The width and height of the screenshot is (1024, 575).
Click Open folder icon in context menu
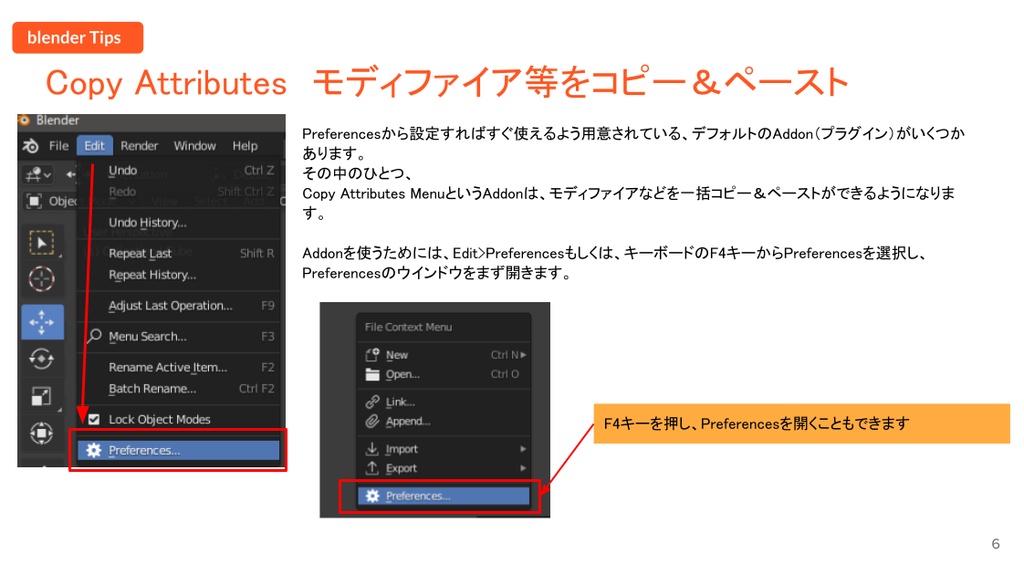[x=372, y=374]
